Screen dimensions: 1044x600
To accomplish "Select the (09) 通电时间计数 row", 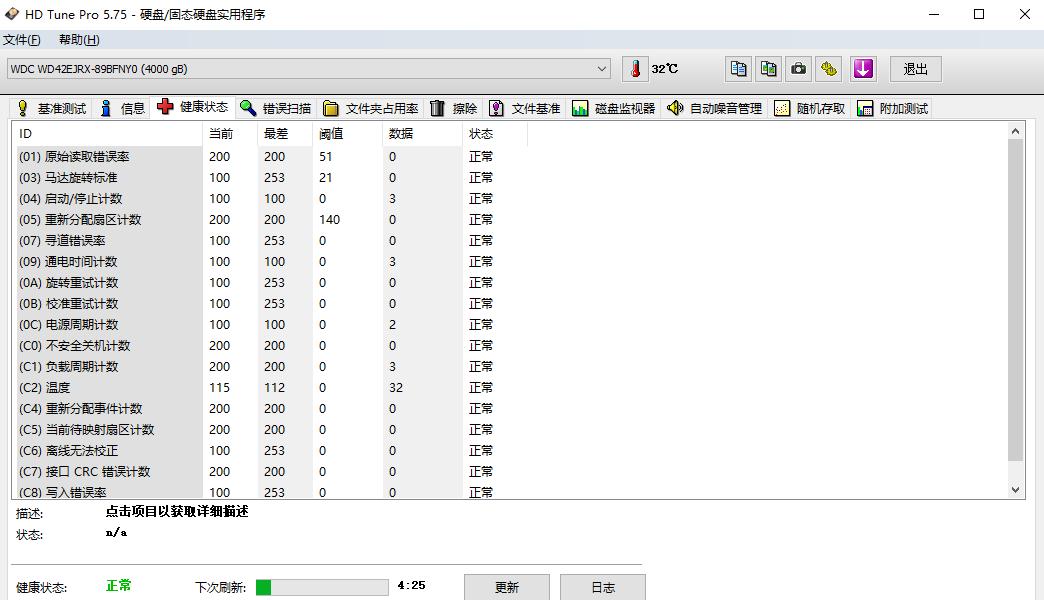I will [x=270, y=262].
